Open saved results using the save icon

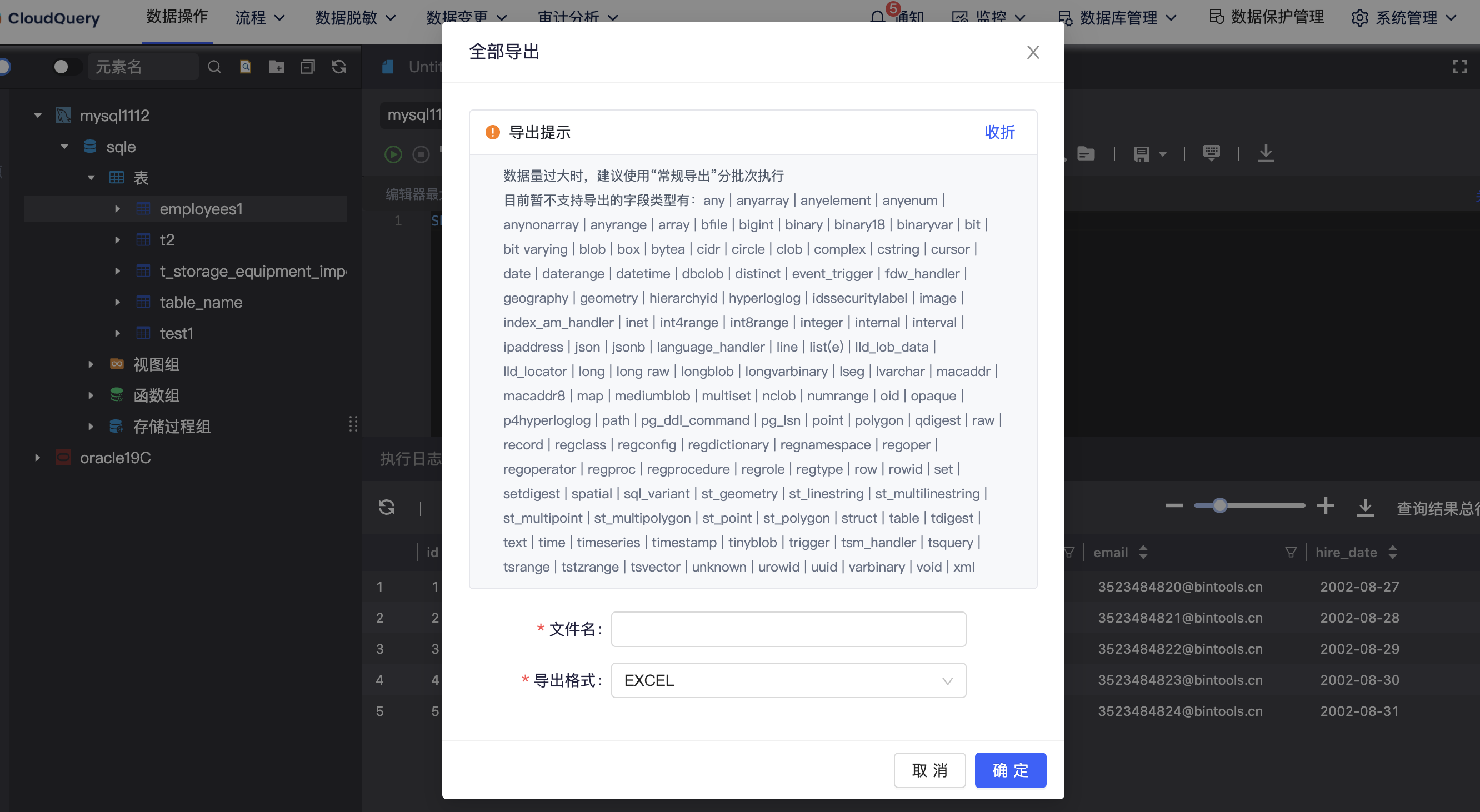[1143, 153]
